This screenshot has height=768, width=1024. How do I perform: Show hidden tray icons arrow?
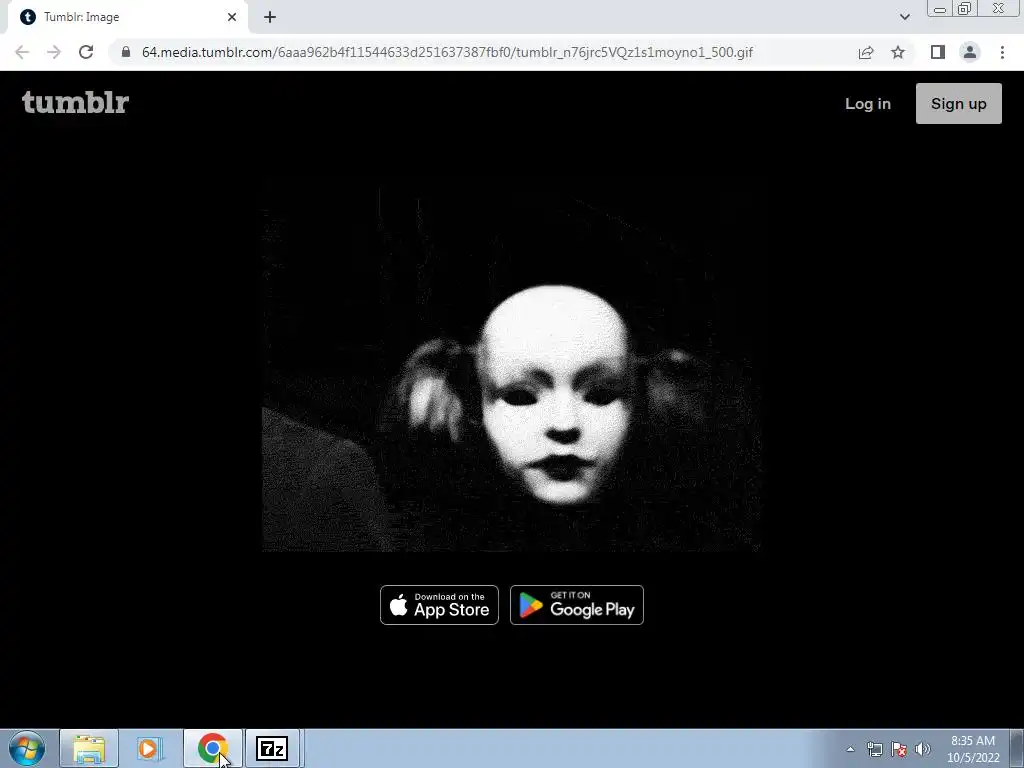[850, 749]
